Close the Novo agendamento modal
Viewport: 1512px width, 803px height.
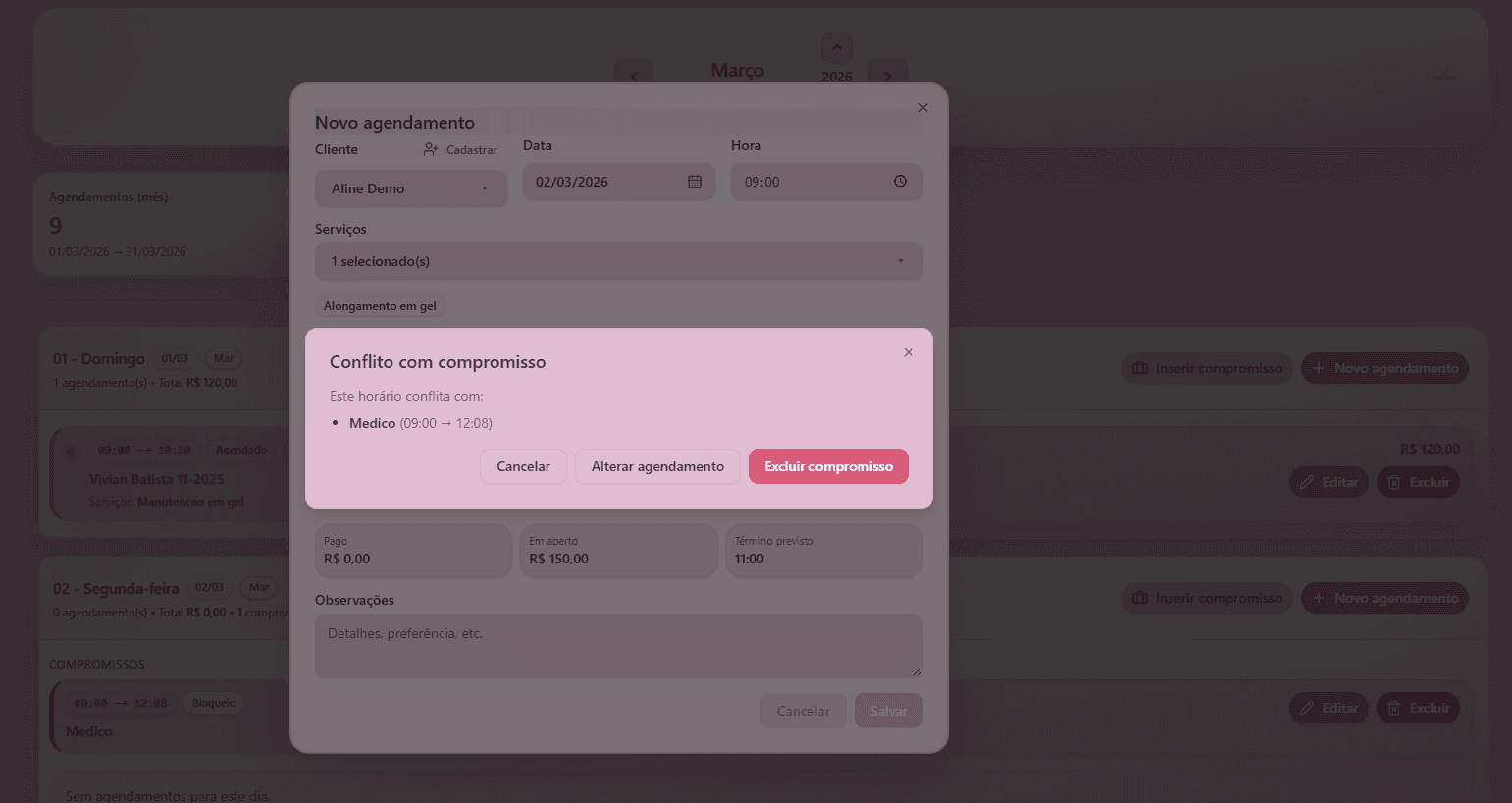click(x=922, y=108)
